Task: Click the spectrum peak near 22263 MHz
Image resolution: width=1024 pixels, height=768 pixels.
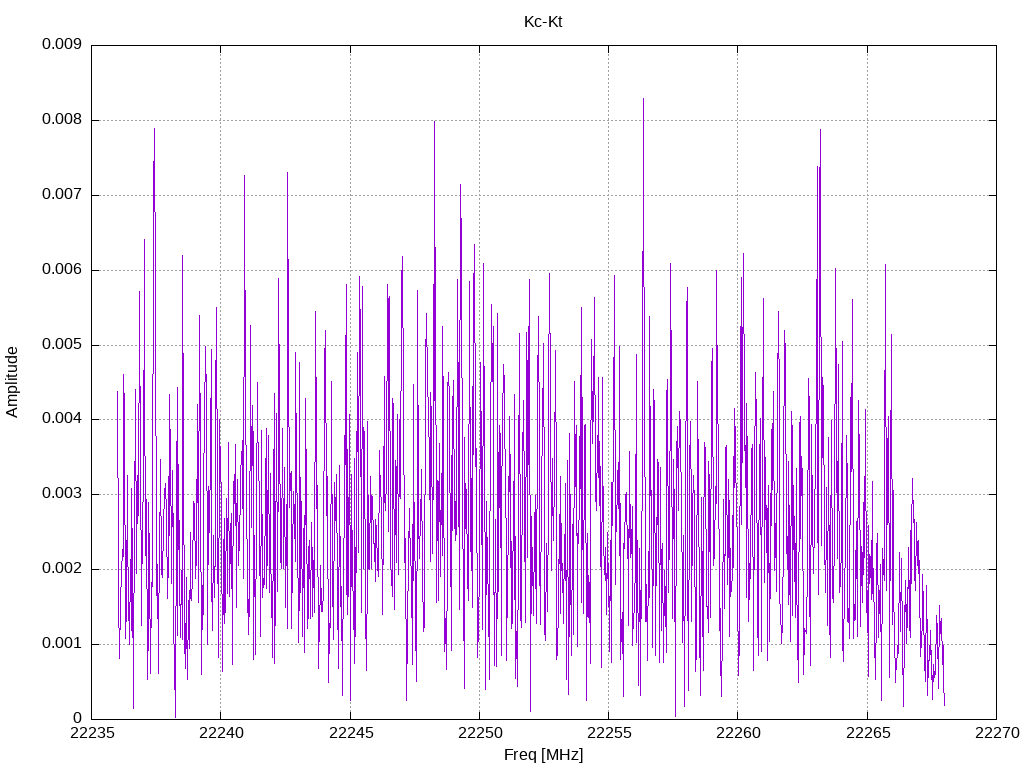Action: (x=820, y=131)
